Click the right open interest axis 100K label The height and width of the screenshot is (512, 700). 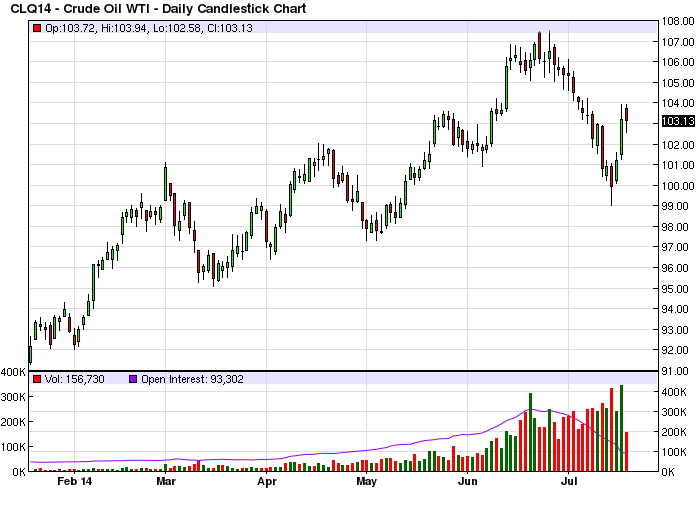click(674, 452)
